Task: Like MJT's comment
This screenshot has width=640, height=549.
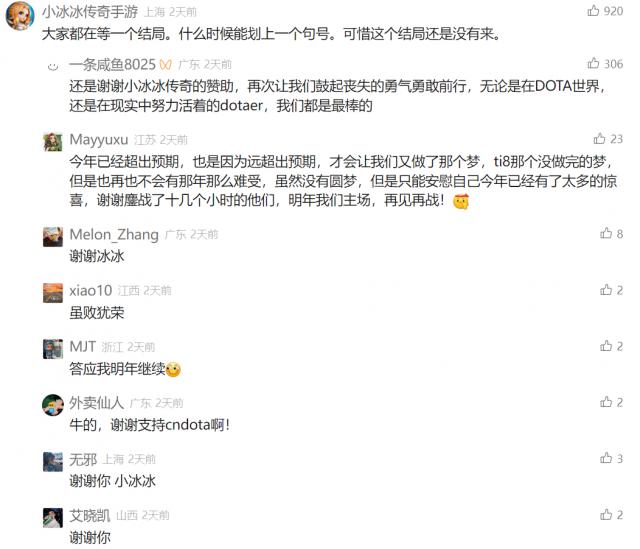Action: 606,346
